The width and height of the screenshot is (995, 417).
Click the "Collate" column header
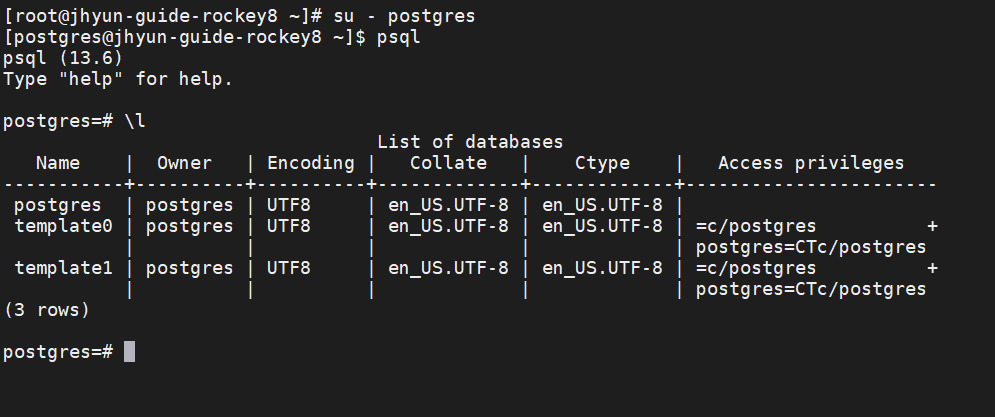point(448,163)
